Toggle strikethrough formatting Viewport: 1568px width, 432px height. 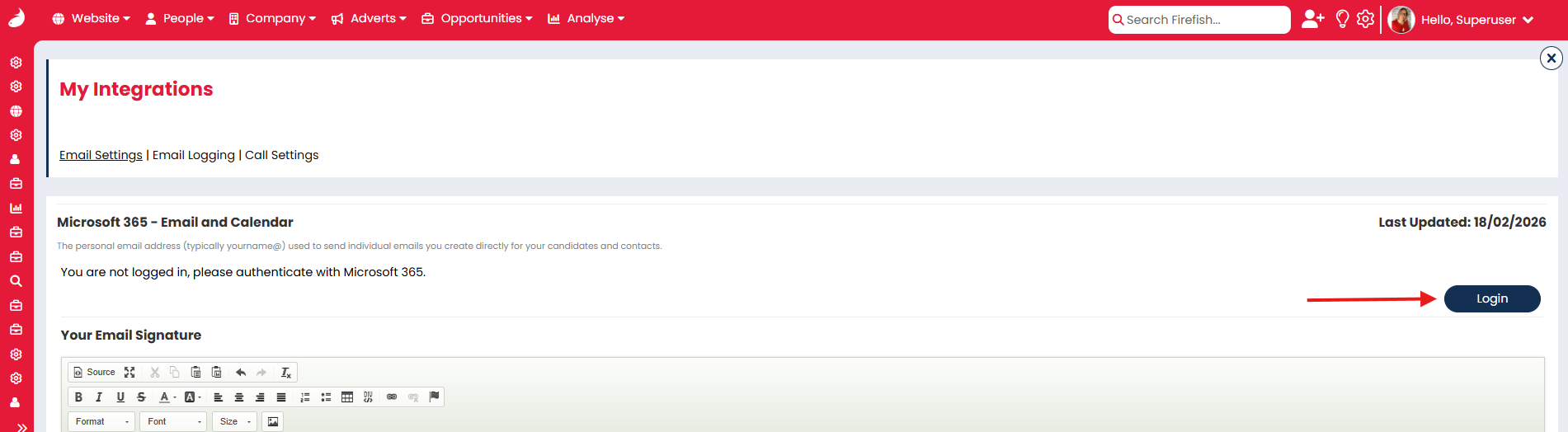[141, 397]
